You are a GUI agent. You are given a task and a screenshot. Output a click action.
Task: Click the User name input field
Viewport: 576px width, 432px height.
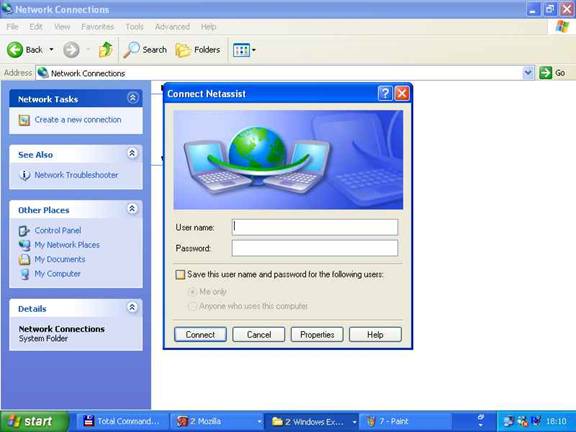(315, 227)
